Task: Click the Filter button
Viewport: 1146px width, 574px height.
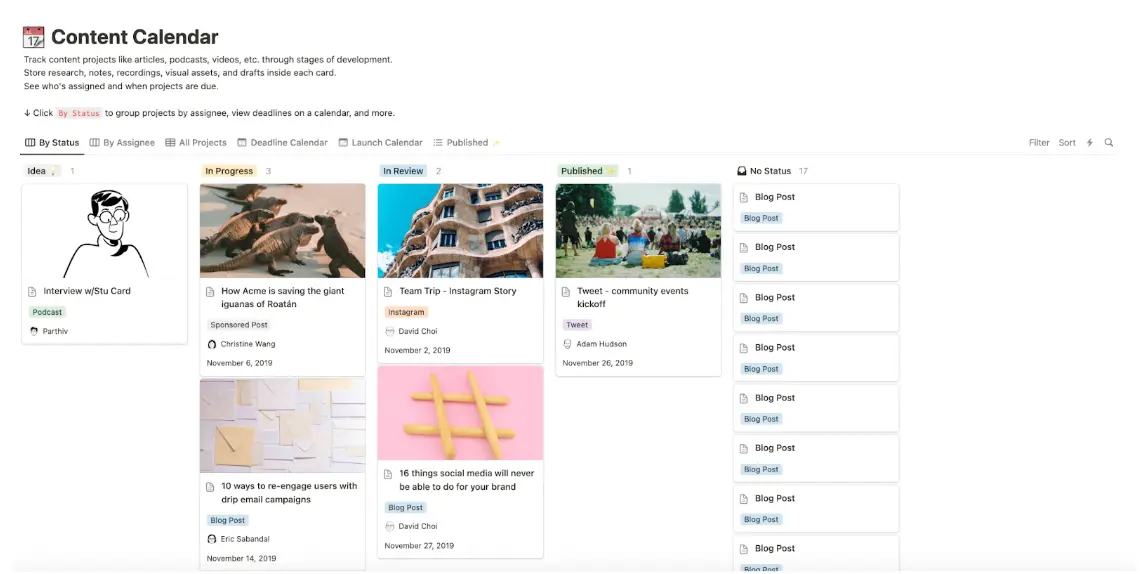Action: [1039, 143]
